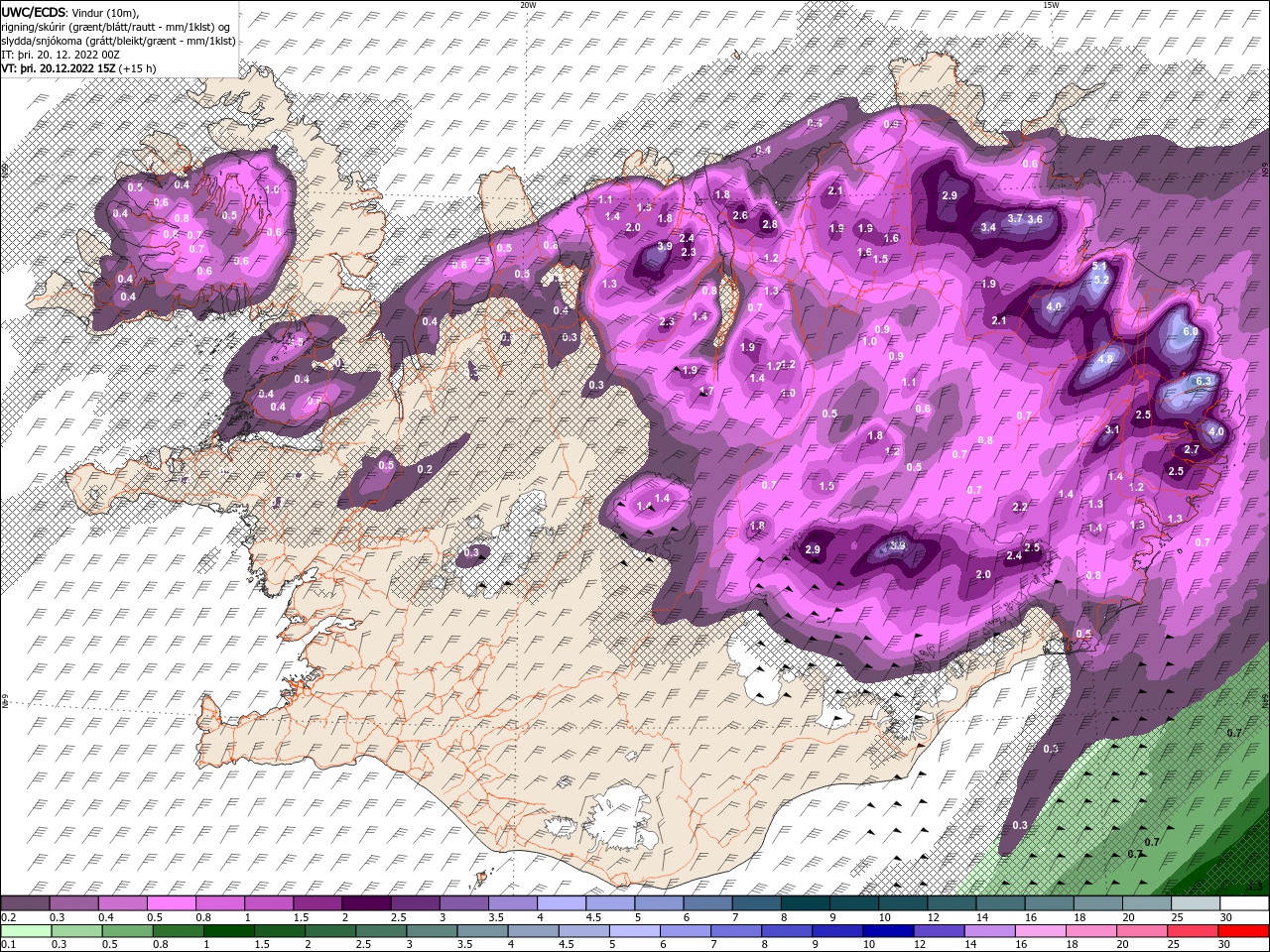This screenshot has height=952, width=1270.
Task: Click the rigning/skúrir legend description line
Action: coord(116,26)
